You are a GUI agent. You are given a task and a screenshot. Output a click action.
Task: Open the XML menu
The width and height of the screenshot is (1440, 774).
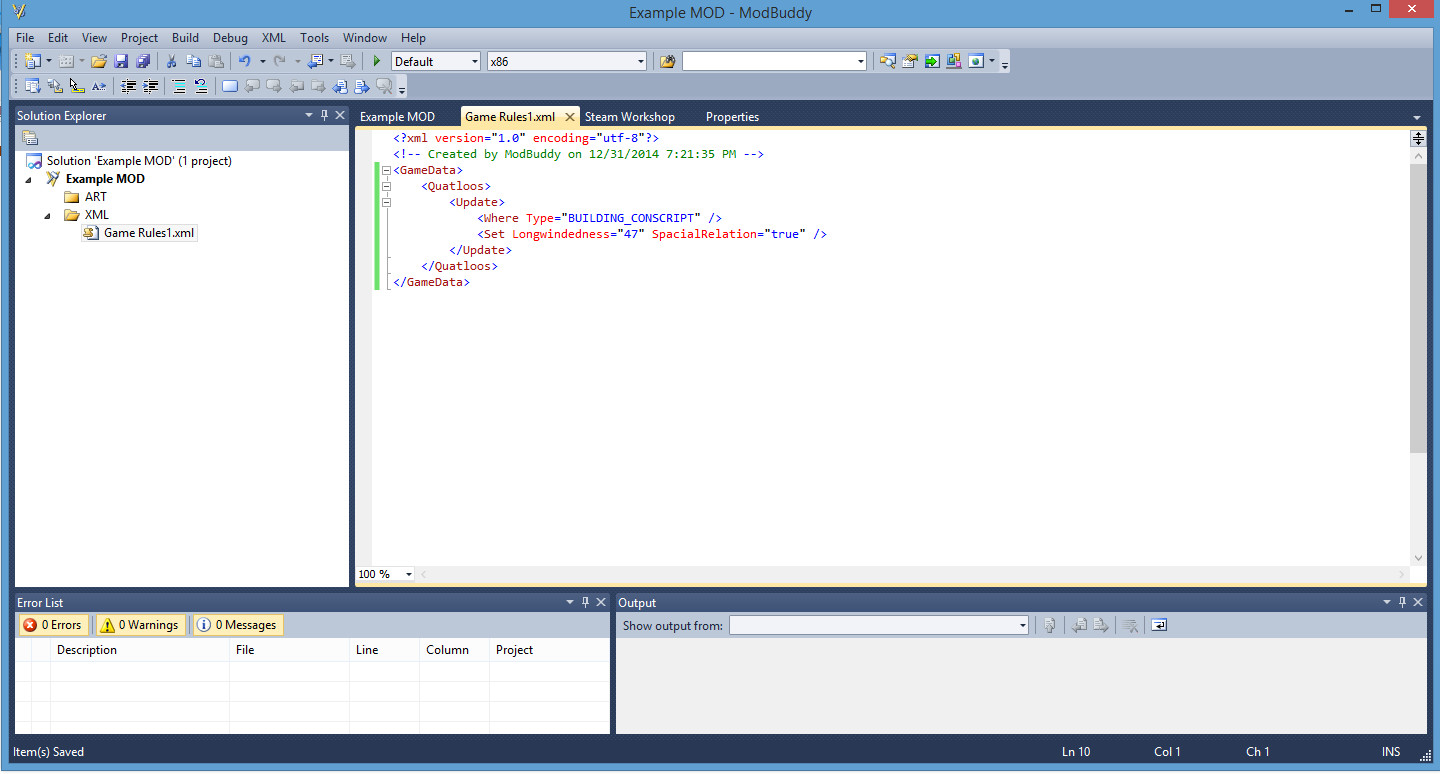click(x=273, y=38)
